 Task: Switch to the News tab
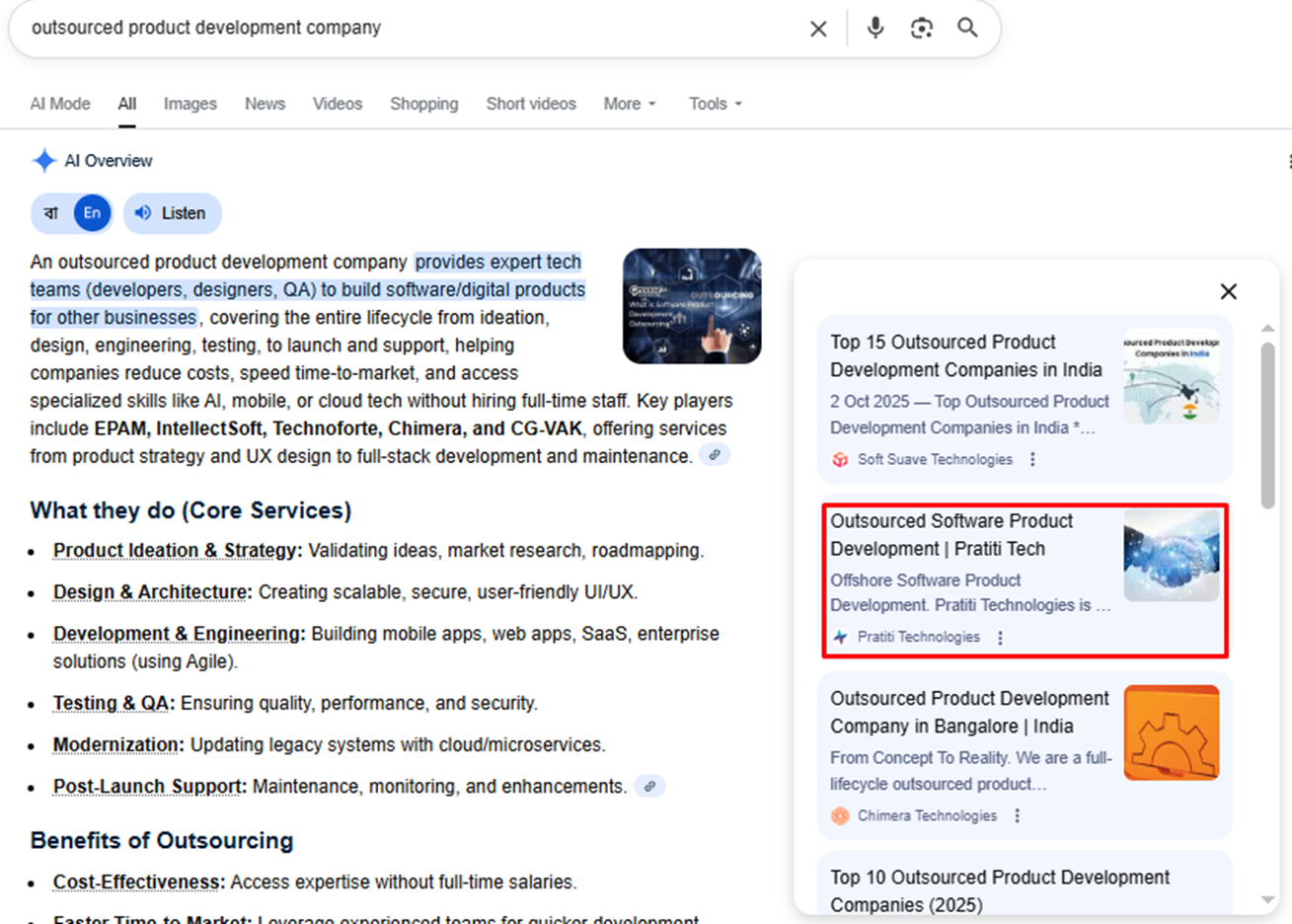(265, 104)
